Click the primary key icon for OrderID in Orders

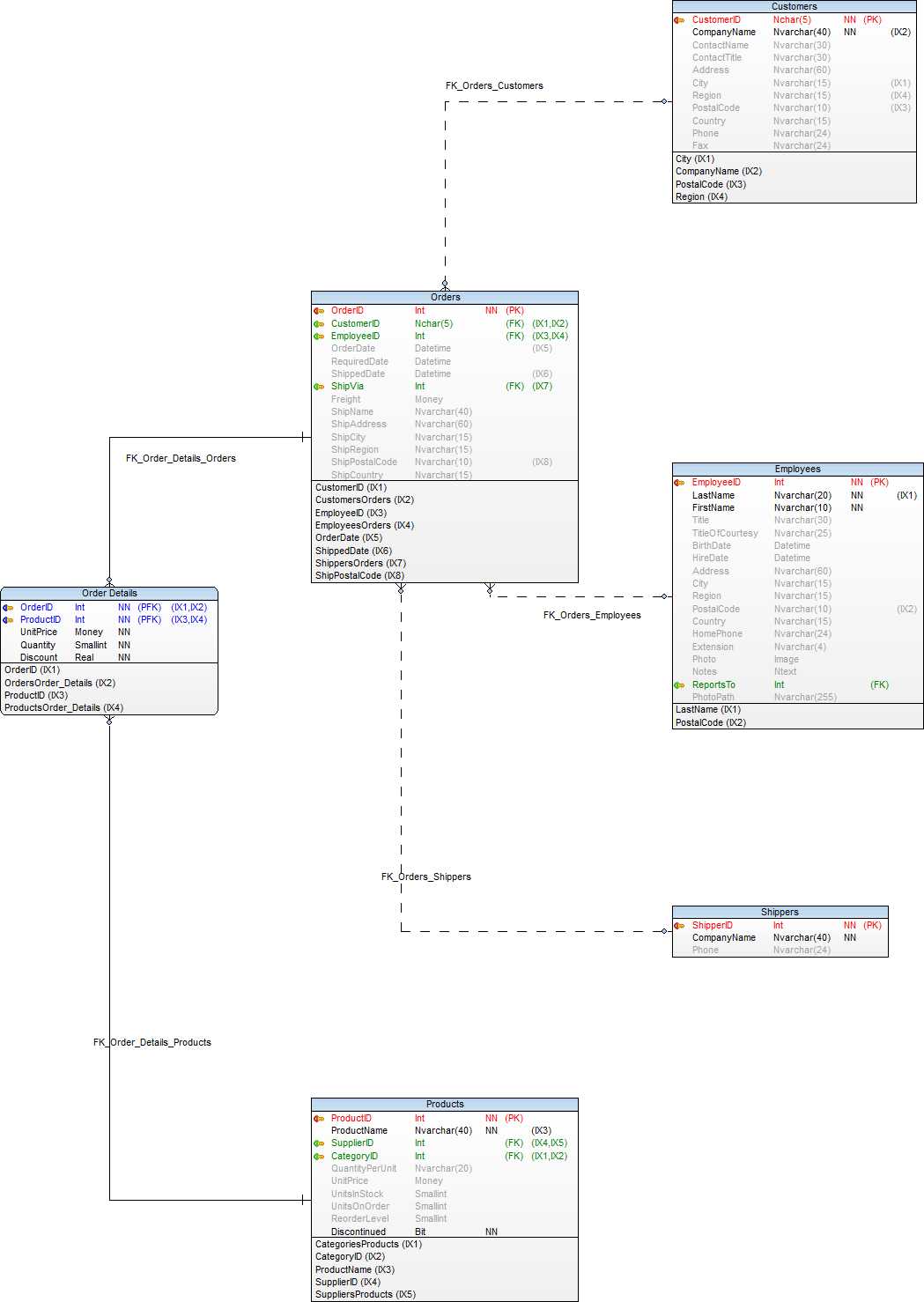pyautogui.click(x=318, y=310)
